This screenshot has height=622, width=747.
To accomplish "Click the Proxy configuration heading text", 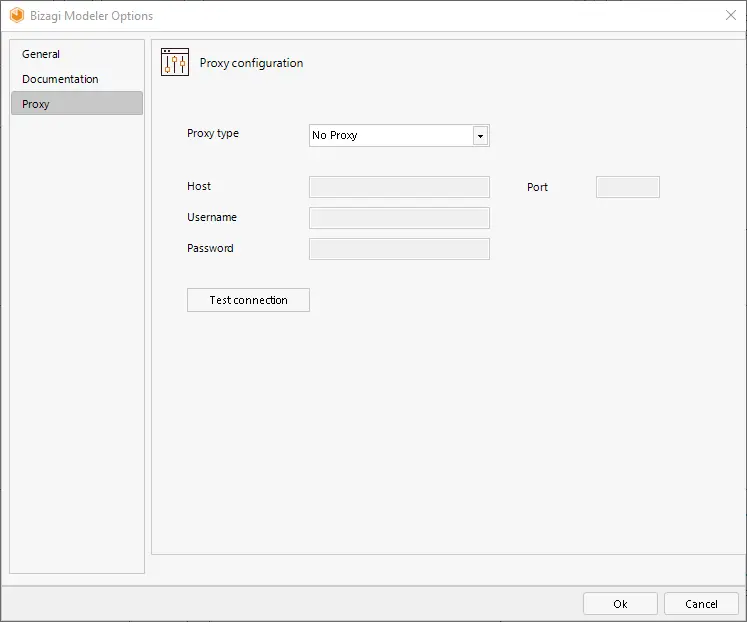I will coord(251,63).
